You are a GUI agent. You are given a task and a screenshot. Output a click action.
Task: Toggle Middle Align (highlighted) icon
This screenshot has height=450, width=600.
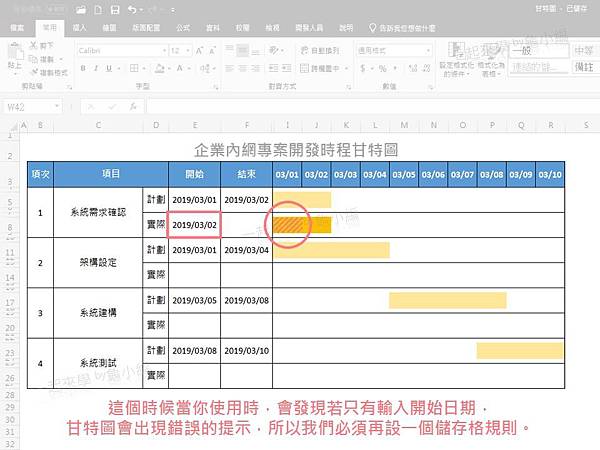click(243, 50)
